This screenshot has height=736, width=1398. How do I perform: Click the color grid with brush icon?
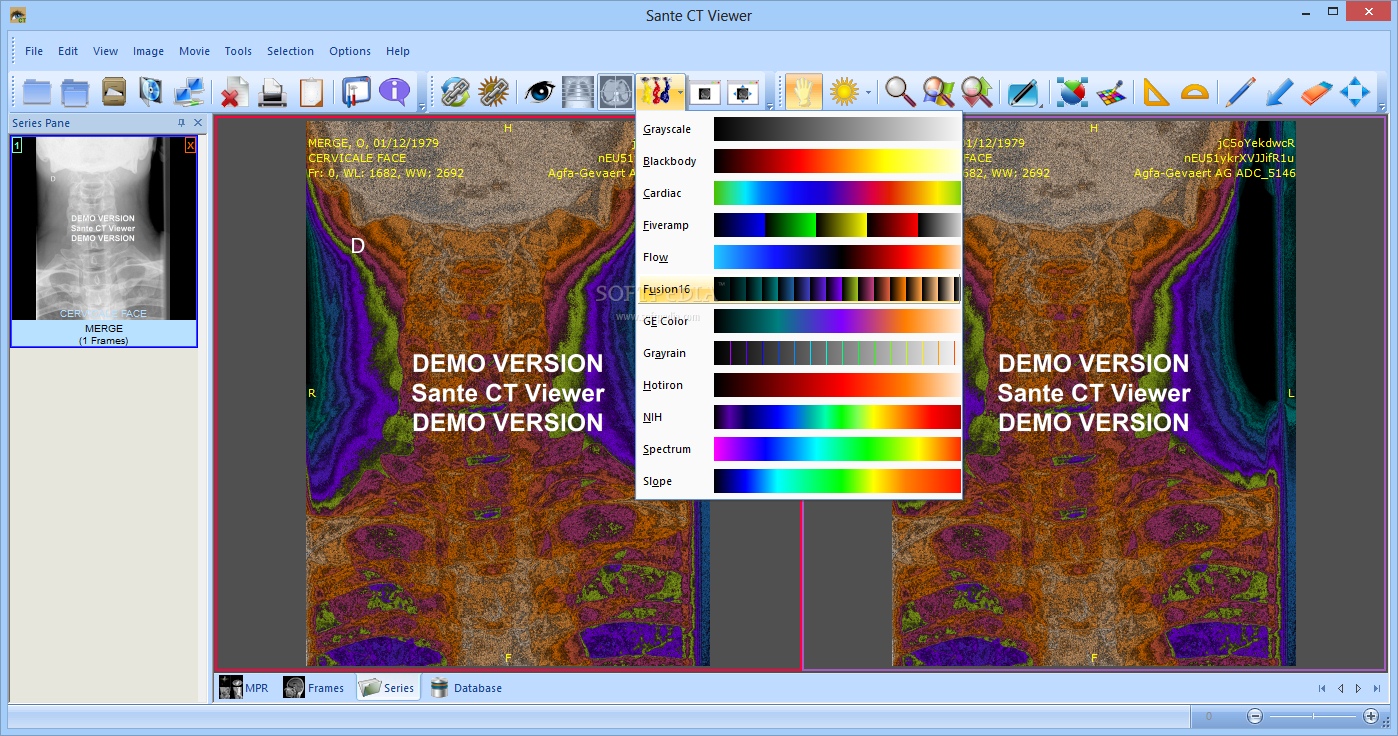pos(1110,92)
